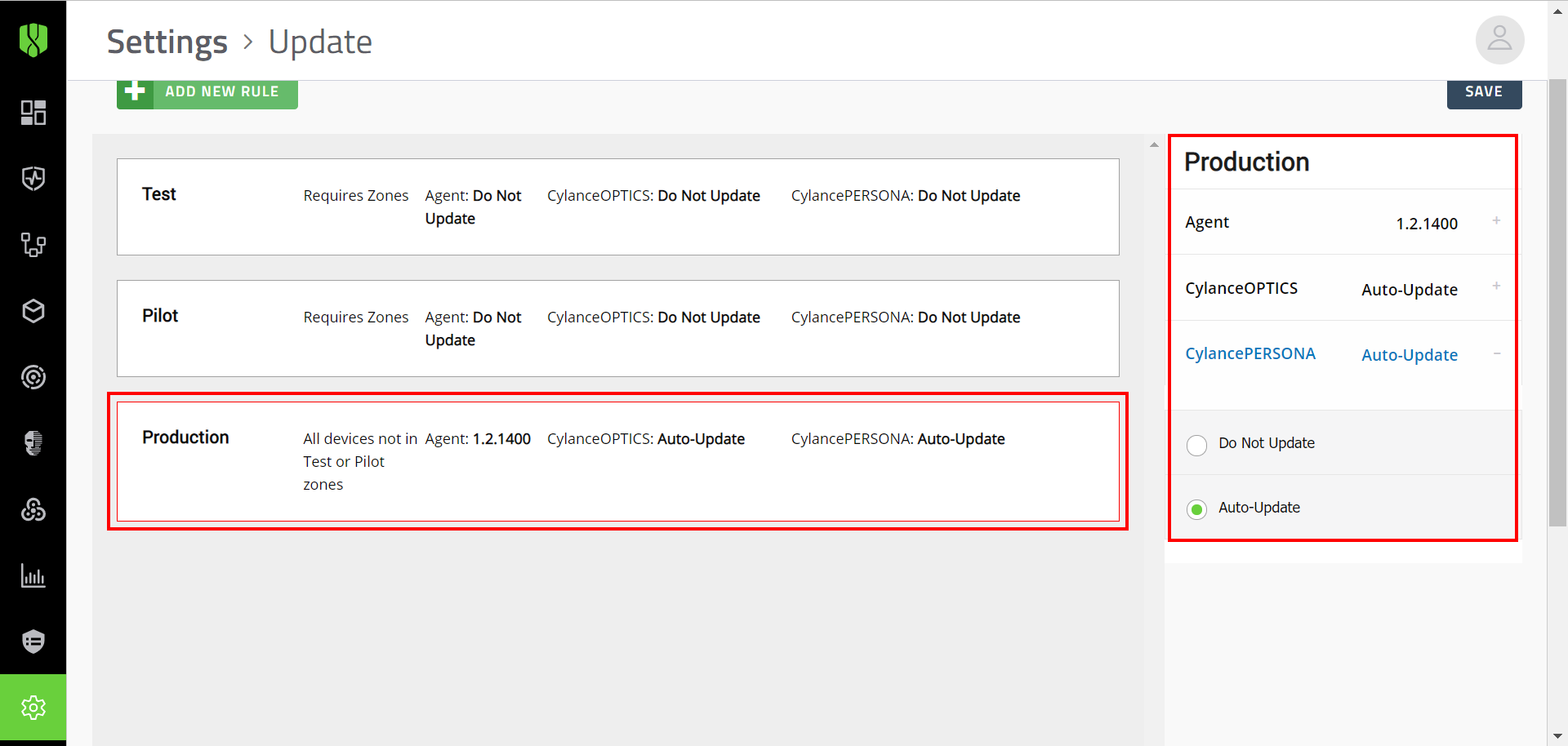Image resolution: width=1568 pixels, height=746 pixels.
Task: Click CylancePERSONA: Auto-Update in Production rule
Action: [x=898, y=439]
